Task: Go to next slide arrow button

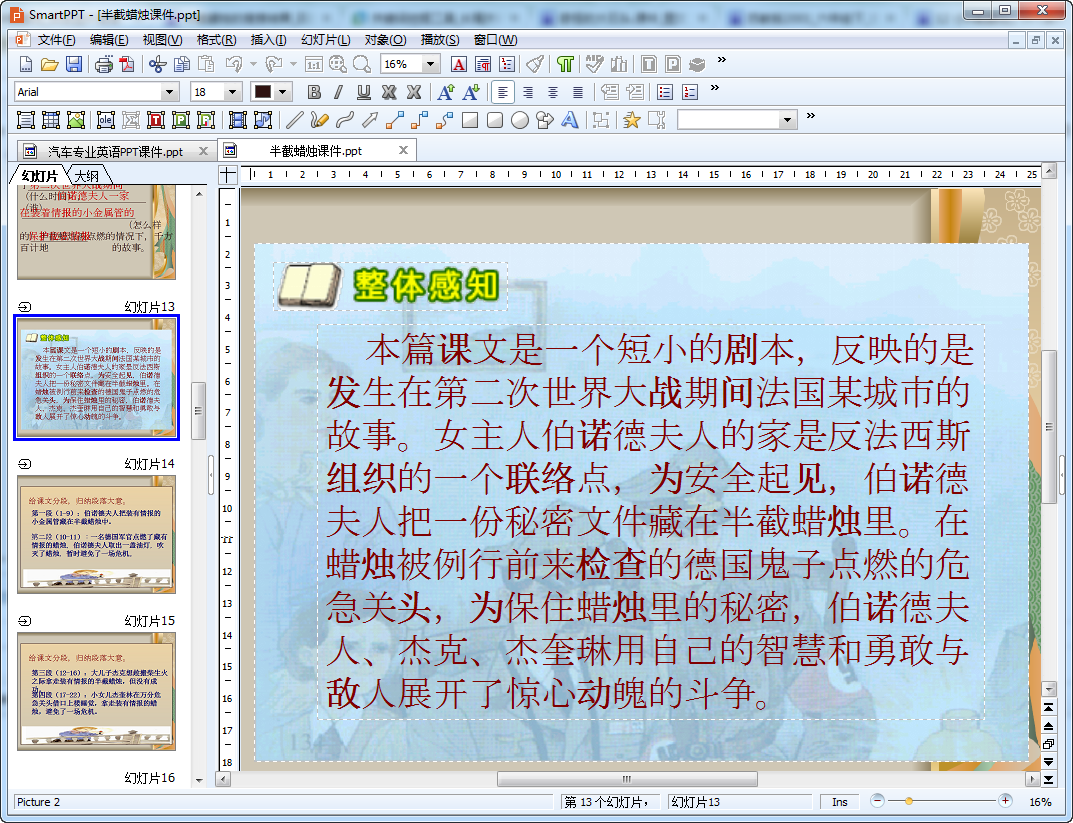Action: (1048, 761)
